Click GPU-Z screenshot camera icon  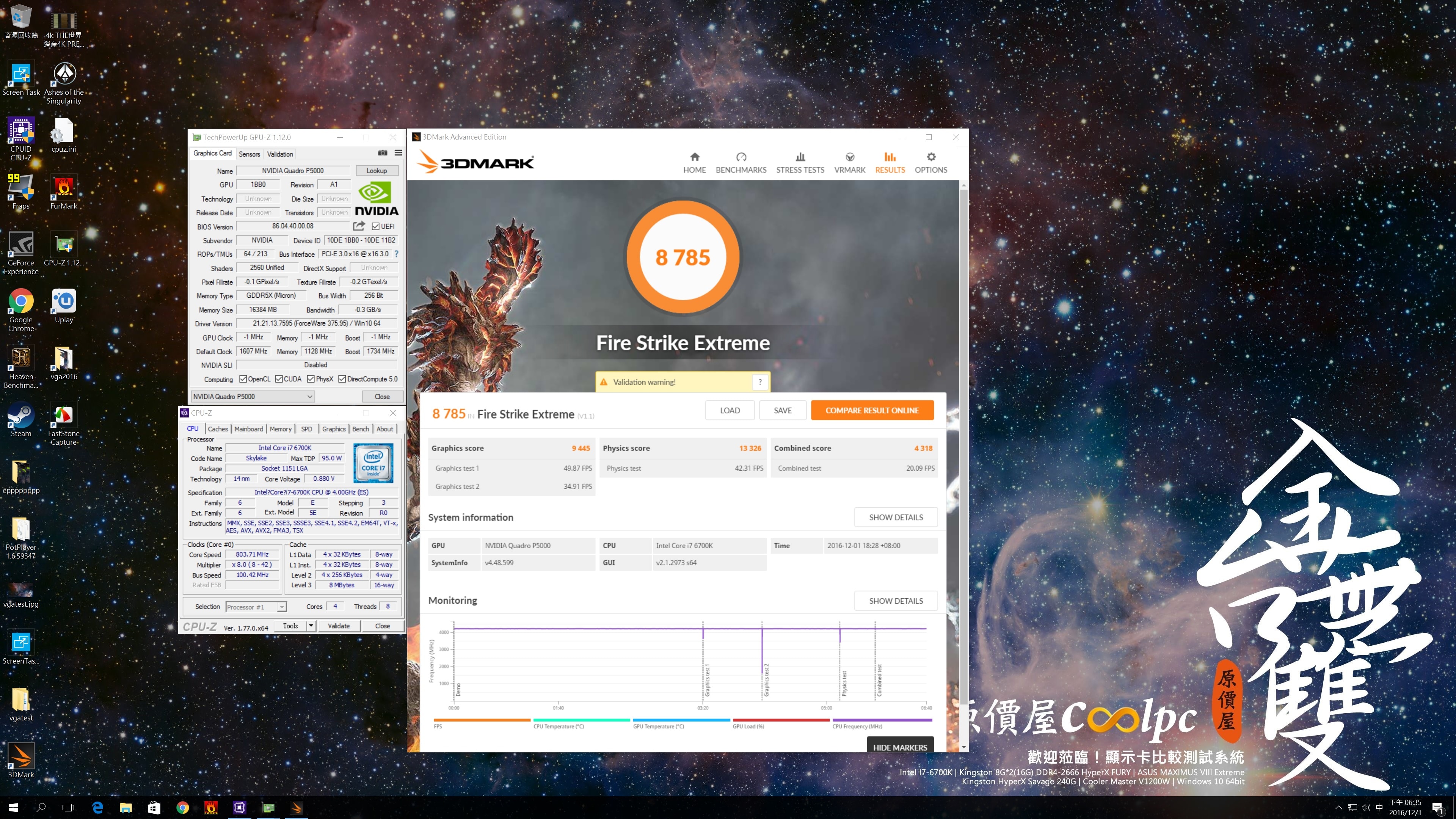pos(383,152)
